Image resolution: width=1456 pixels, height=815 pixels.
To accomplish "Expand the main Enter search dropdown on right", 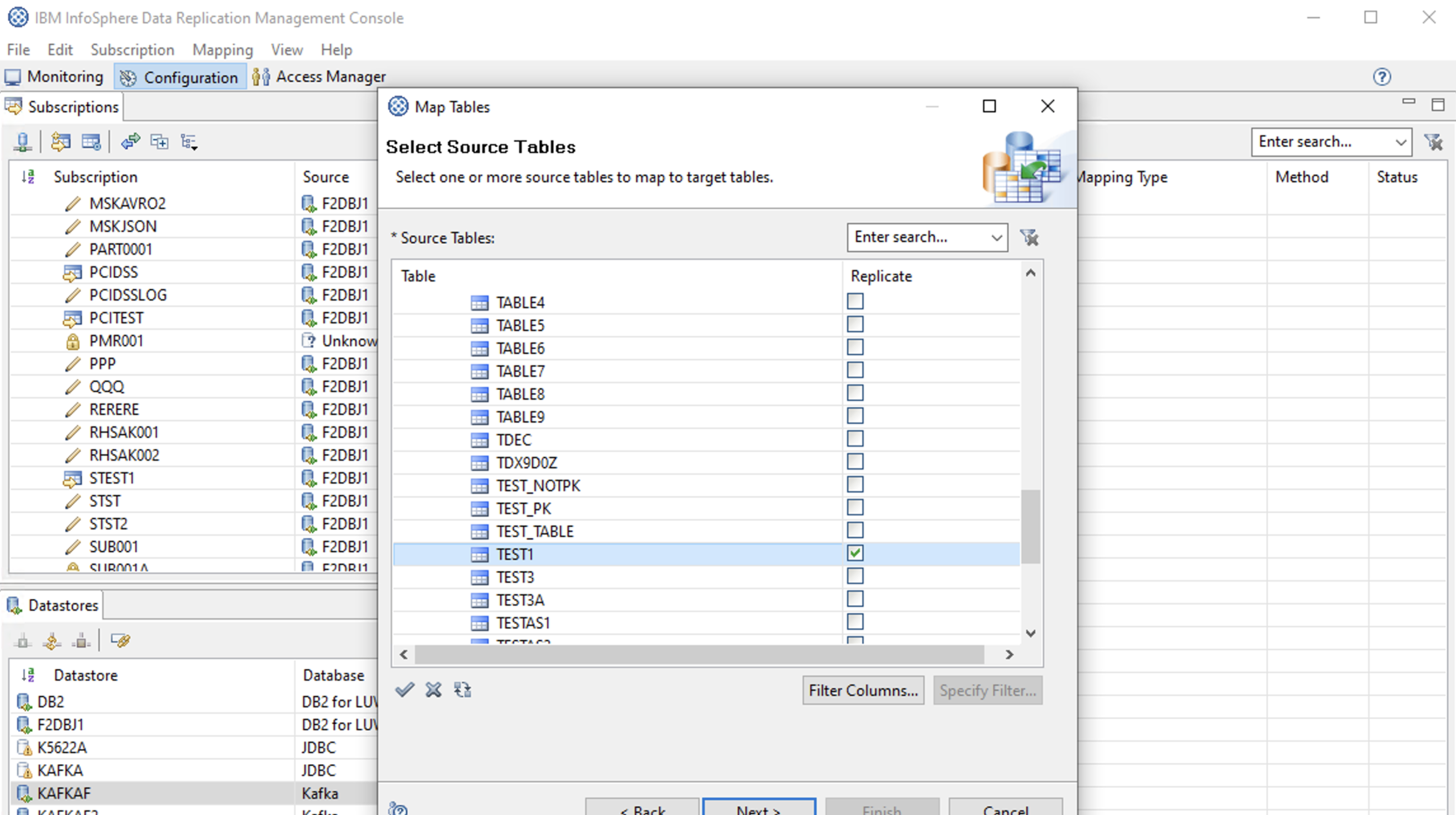I will 1400,142.
